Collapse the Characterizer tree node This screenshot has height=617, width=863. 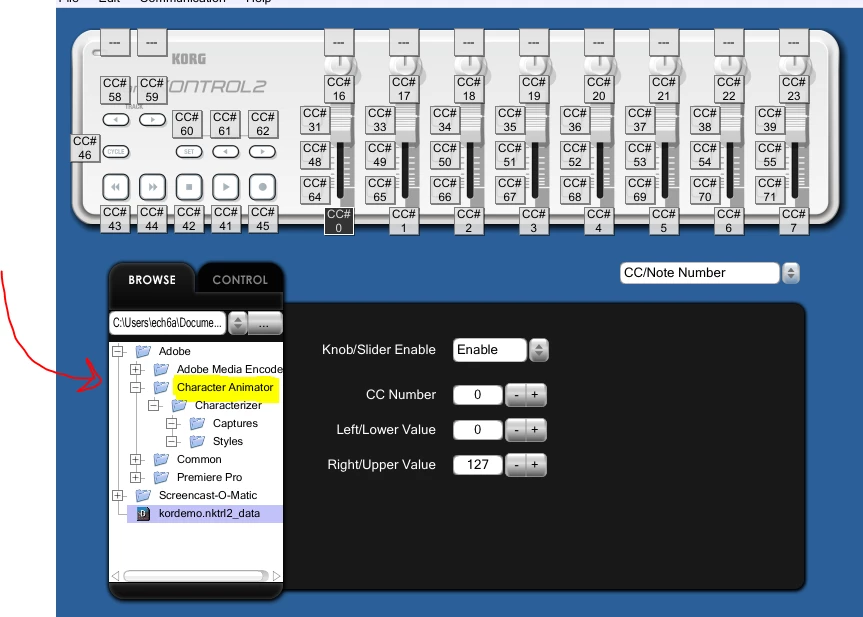click(154, 406)
